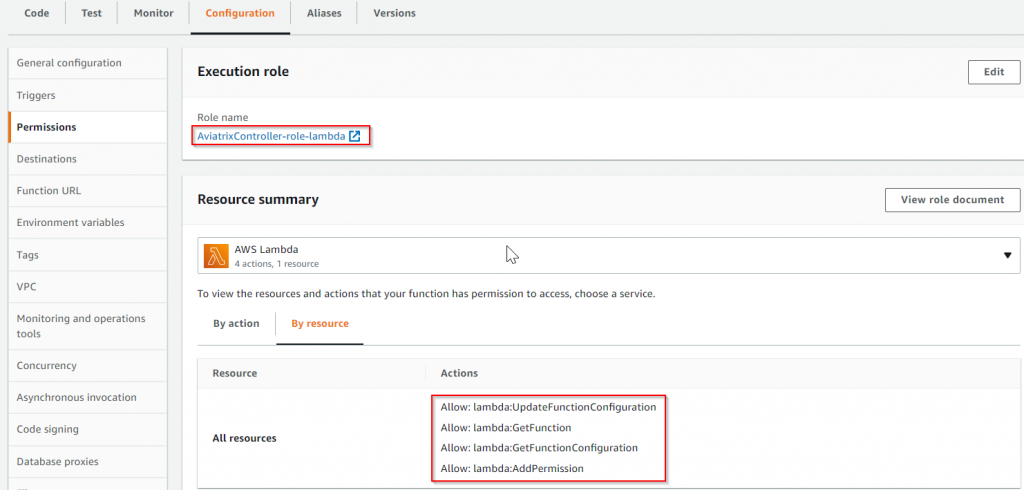Open the Versions tab
The width and height of the screenshot is (1024, 490).
pyautogui.click(x=394, y=13)
